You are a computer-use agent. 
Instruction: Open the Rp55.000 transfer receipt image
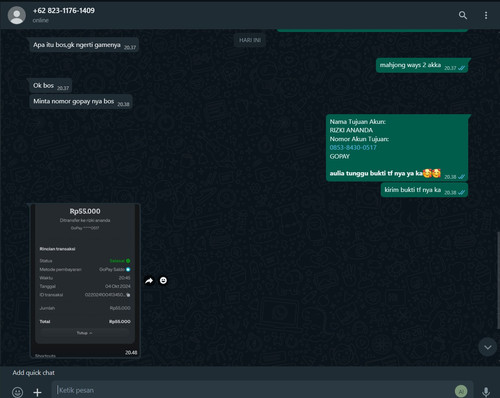(85, 281)
